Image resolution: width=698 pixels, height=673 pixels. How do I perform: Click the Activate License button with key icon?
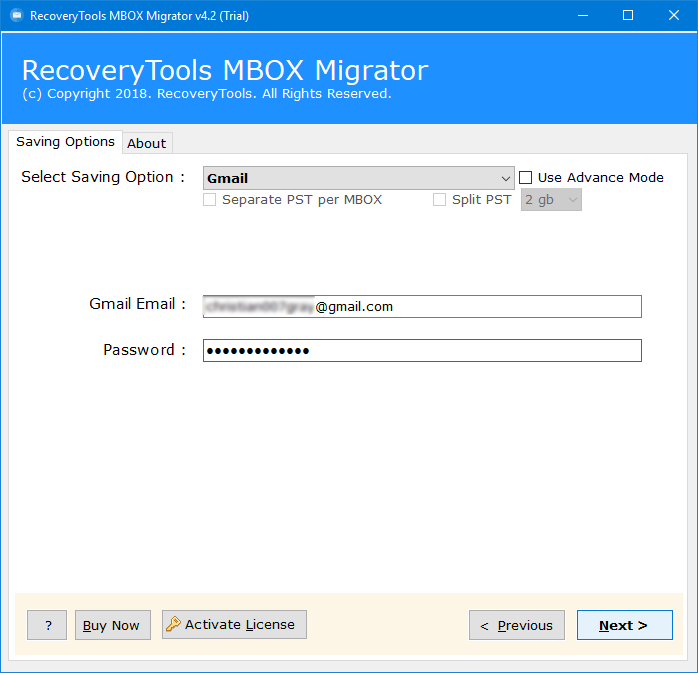click(x=234, y=624)
